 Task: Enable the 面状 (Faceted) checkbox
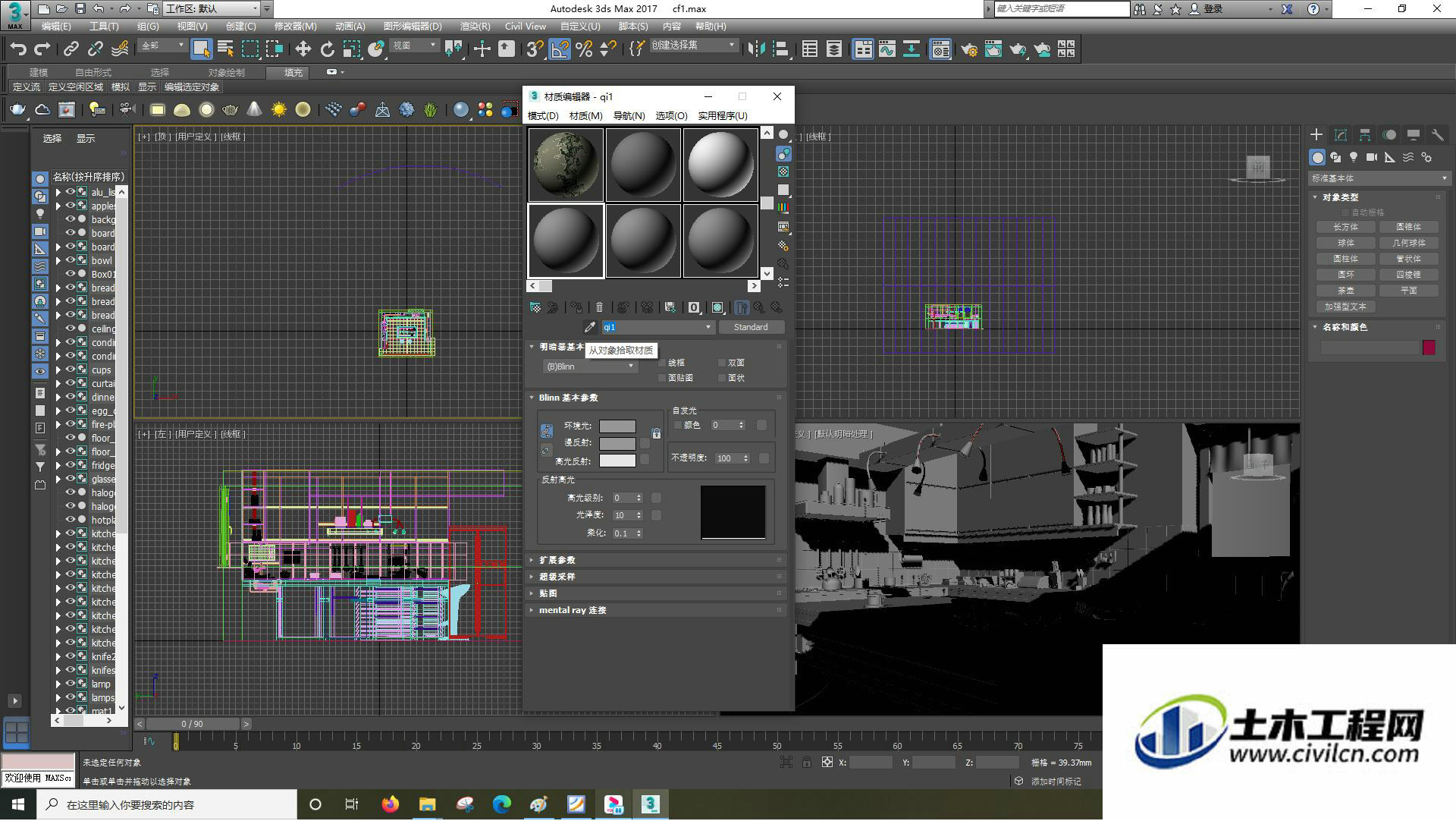pyautogui.click(x=722, y=378)
